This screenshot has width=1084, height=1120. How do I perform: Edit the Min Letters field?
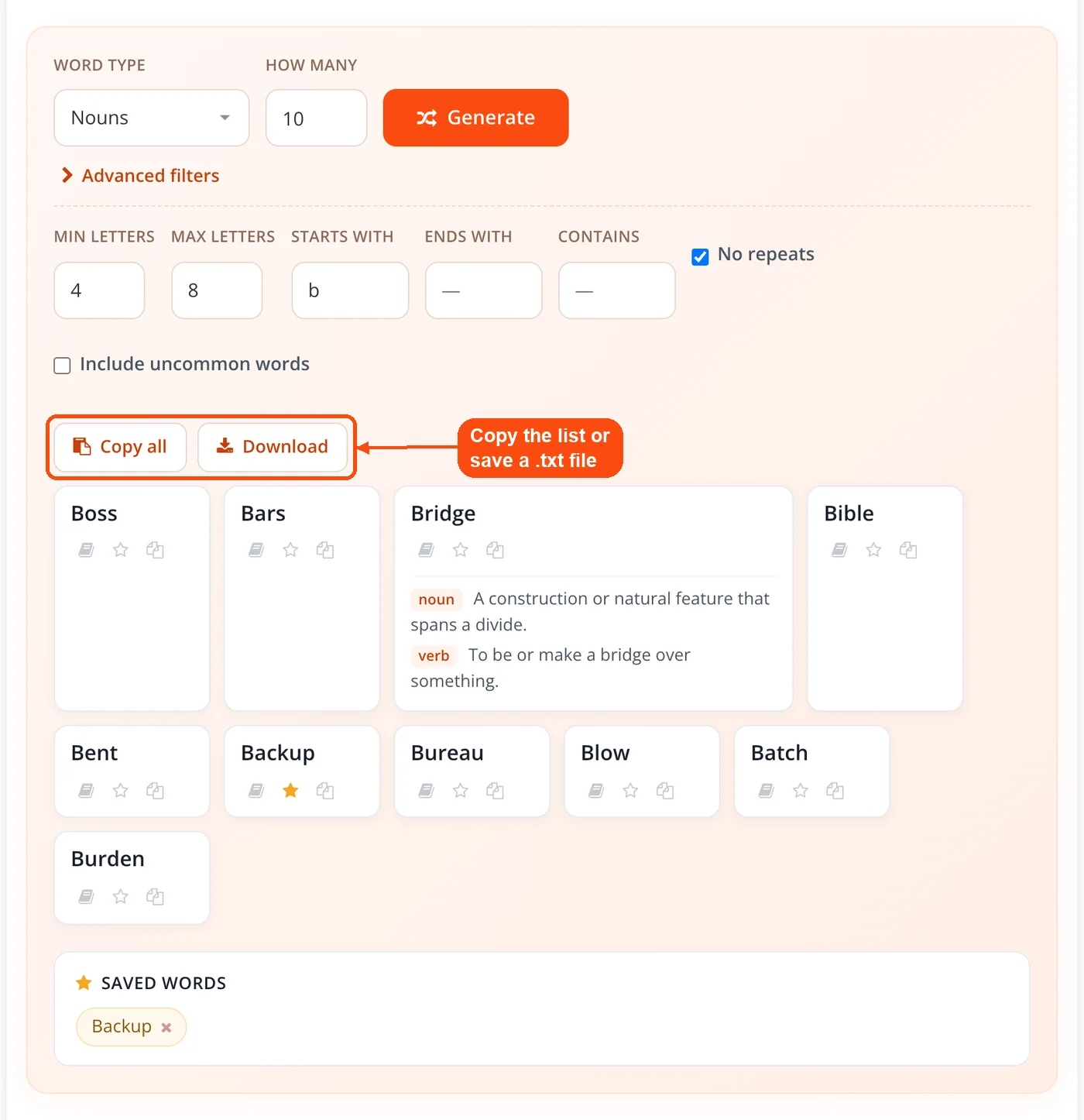point(100,290)
